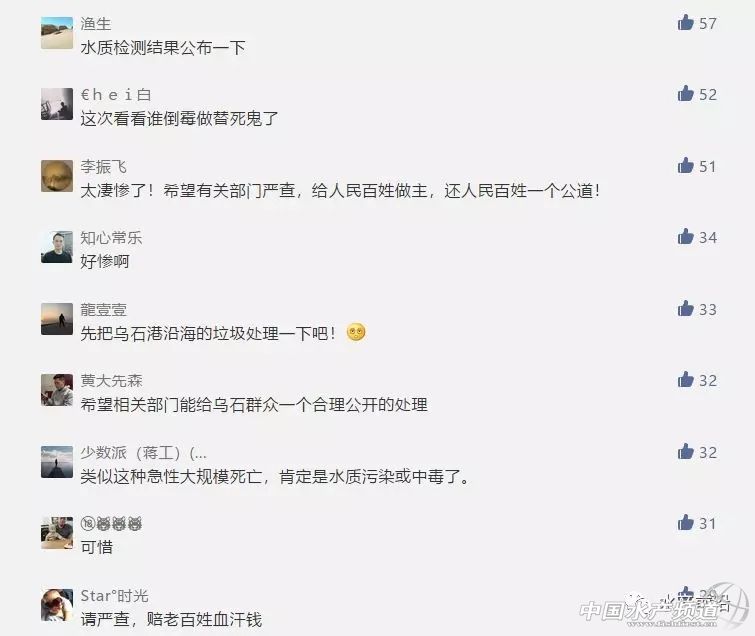Click username 黄大先森
This screenshot has height=636, width=755.
pyautogui.click(x=111, y=381)
